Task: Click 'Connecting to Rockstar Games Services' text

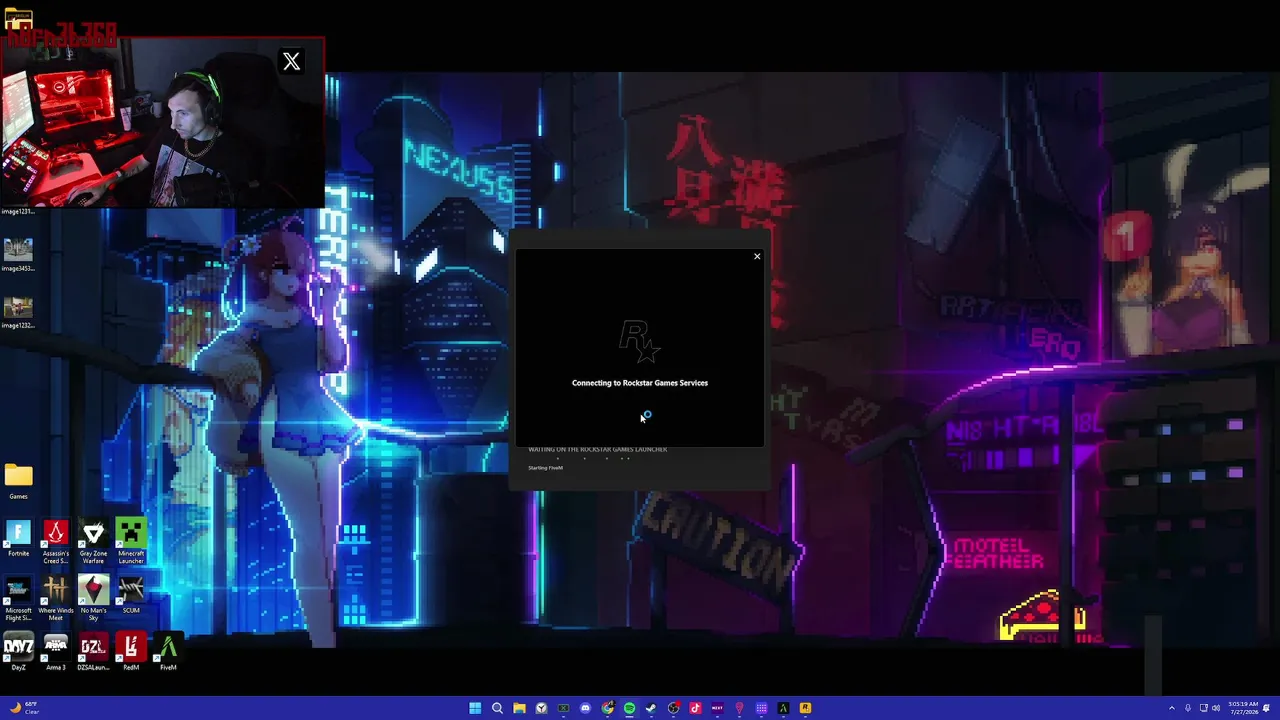Action: 640,383
